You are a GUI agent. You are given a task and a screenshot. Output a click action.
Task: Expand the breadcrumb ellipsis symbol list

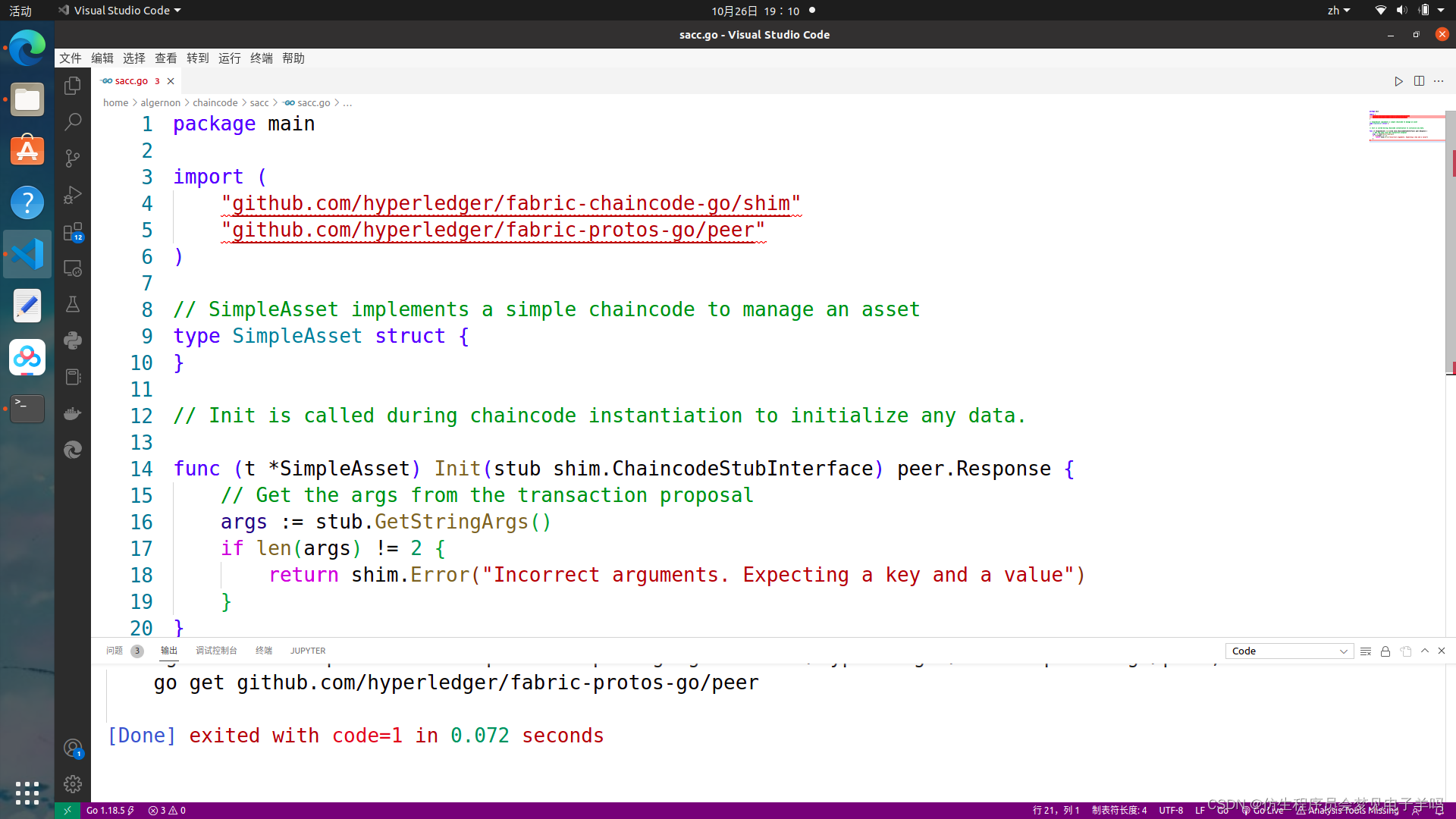pyautogui.click(x=347, y=103)
